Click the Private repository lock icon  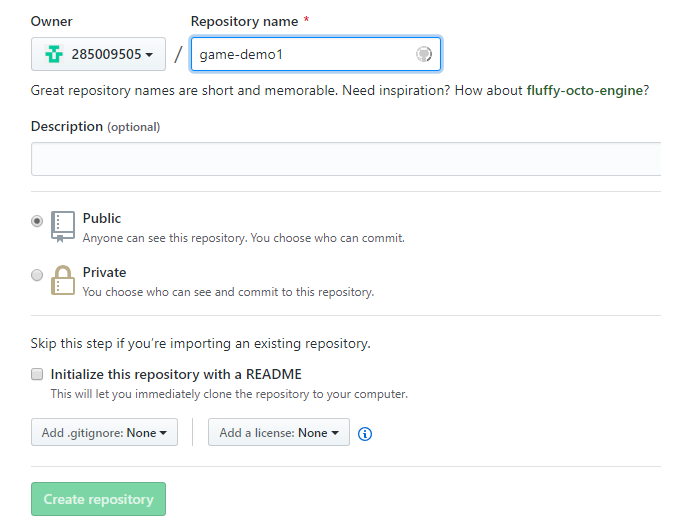coord(63,280)
